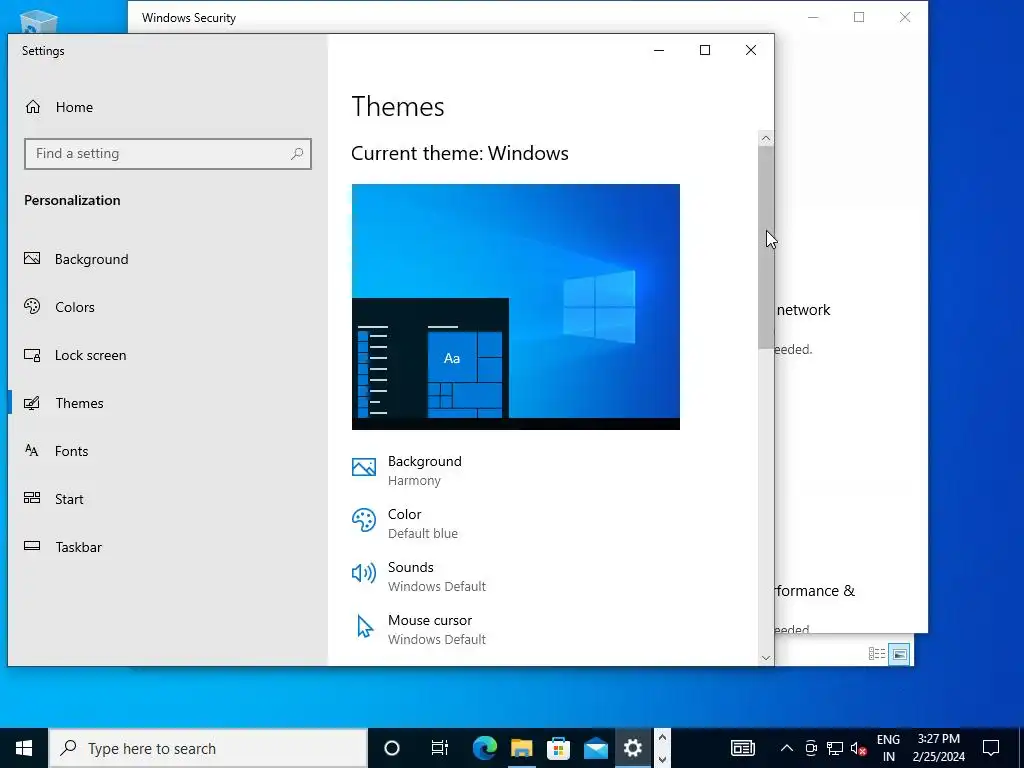The width and height of the screenshot is (1024, 768).
Task: Click the Meet Now tray icon
Action: point(811,748)
